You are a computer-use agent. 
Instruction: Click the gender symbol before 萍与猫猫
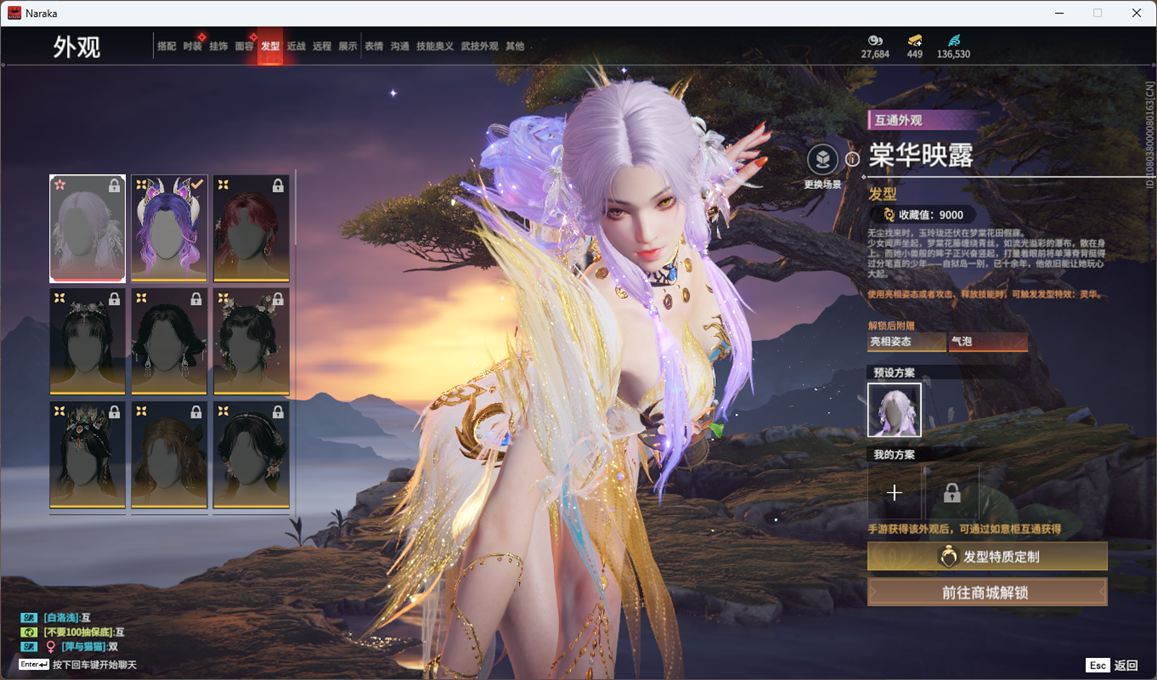(x=50, y=647)
